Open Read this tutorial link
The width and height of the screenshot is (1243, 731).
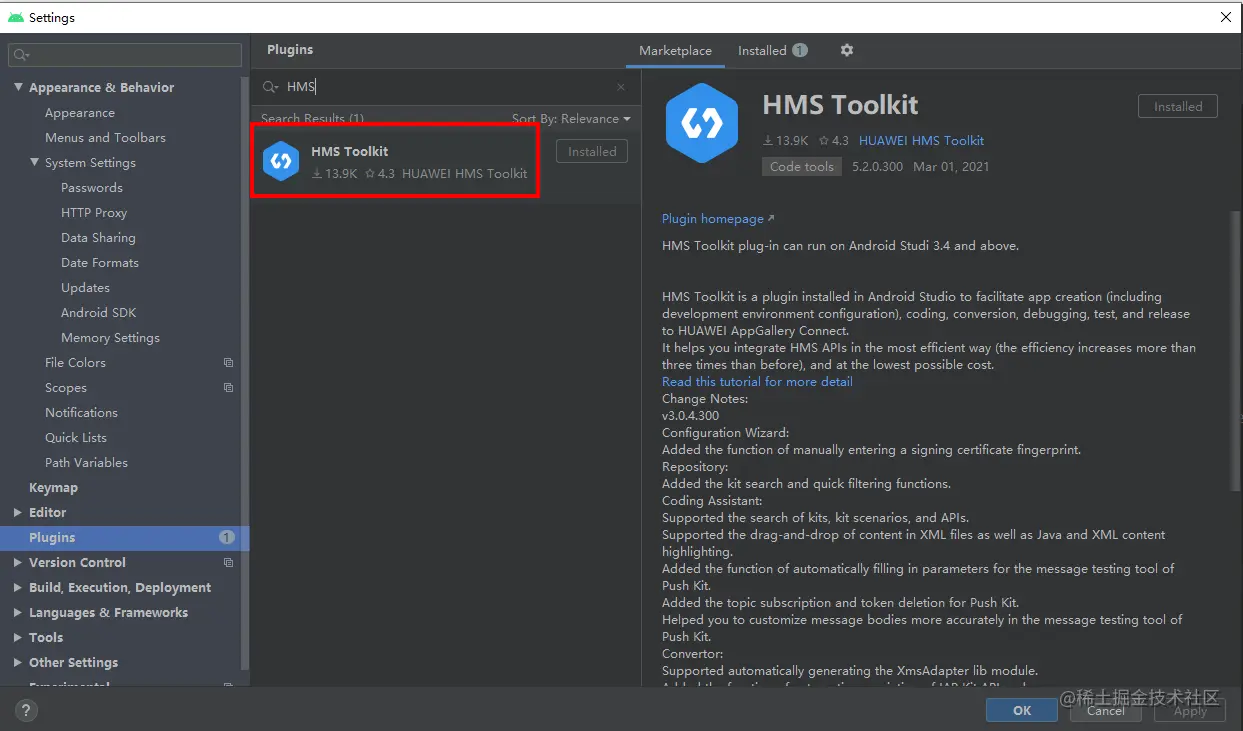point(757,382)
